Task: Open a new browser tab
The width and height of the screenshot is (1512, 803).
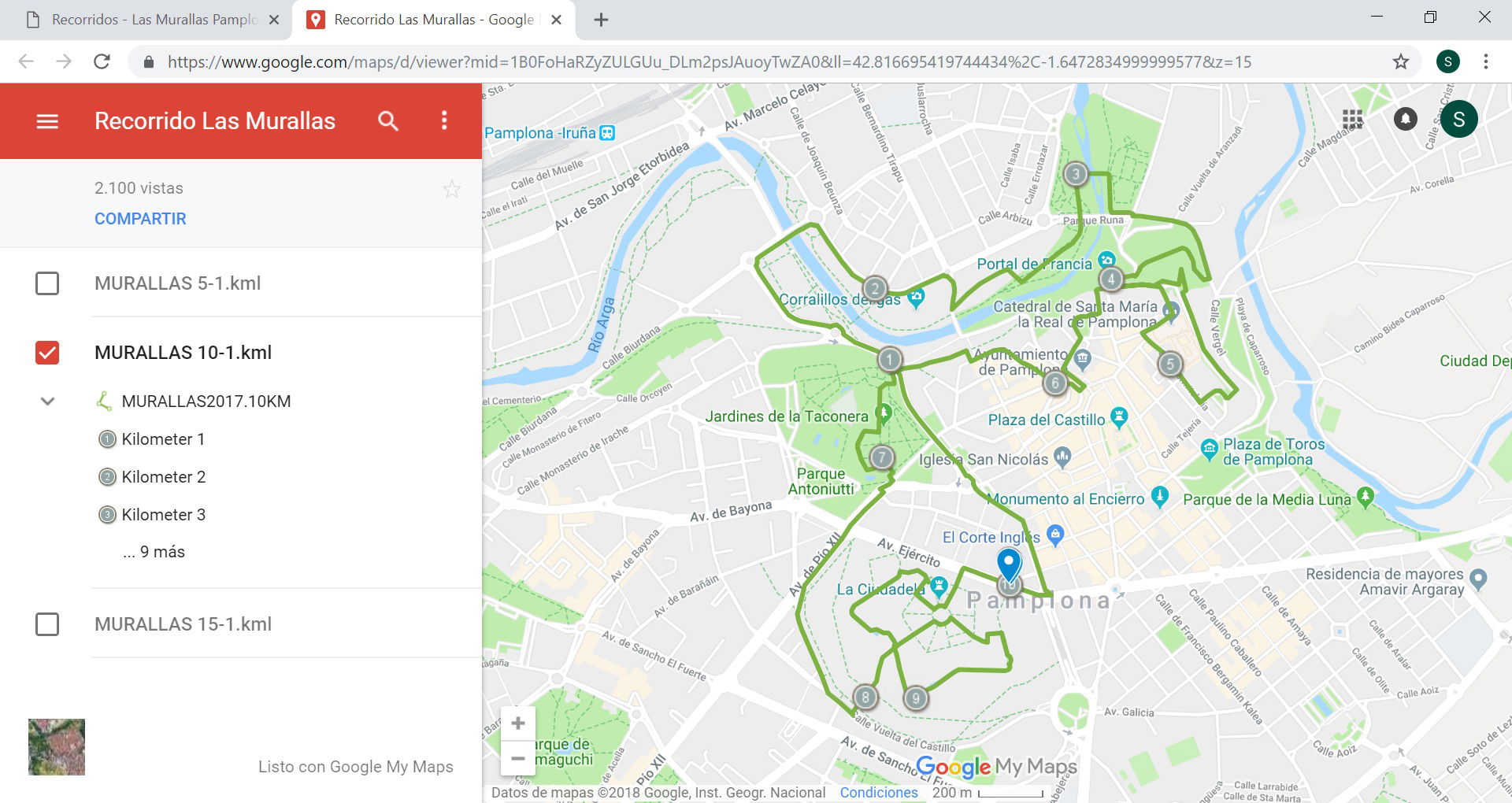Action: pos(601,20)
